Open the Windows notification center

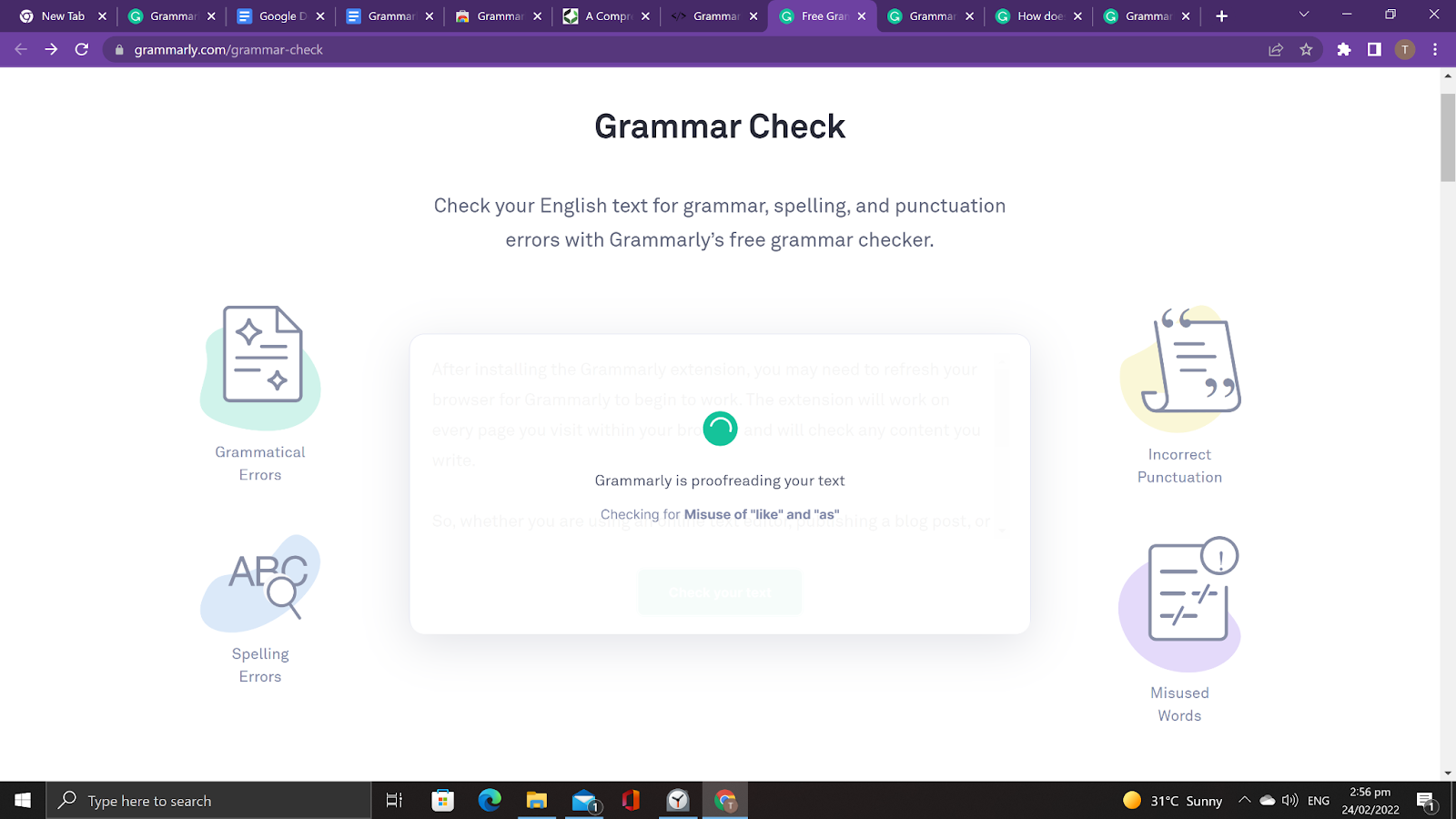[1426, 802]
